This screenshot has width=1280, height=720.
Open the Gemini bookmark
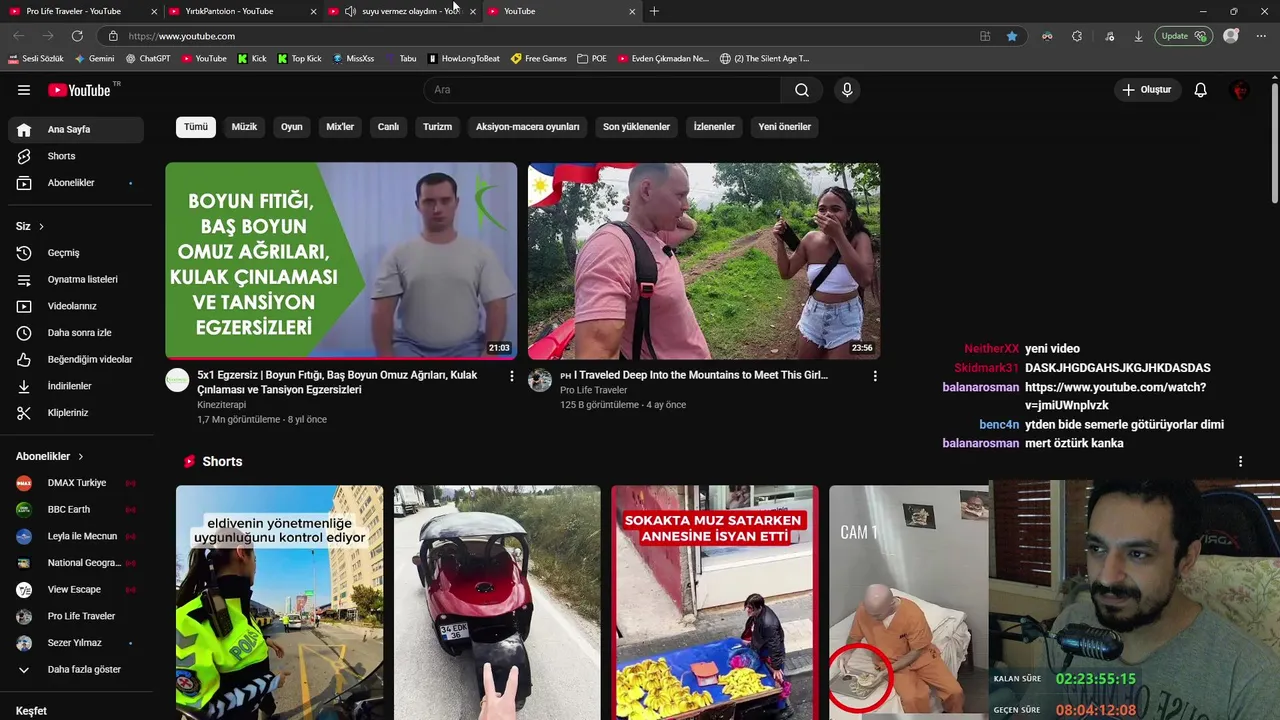pyautogui.click(x=95, y=59)
